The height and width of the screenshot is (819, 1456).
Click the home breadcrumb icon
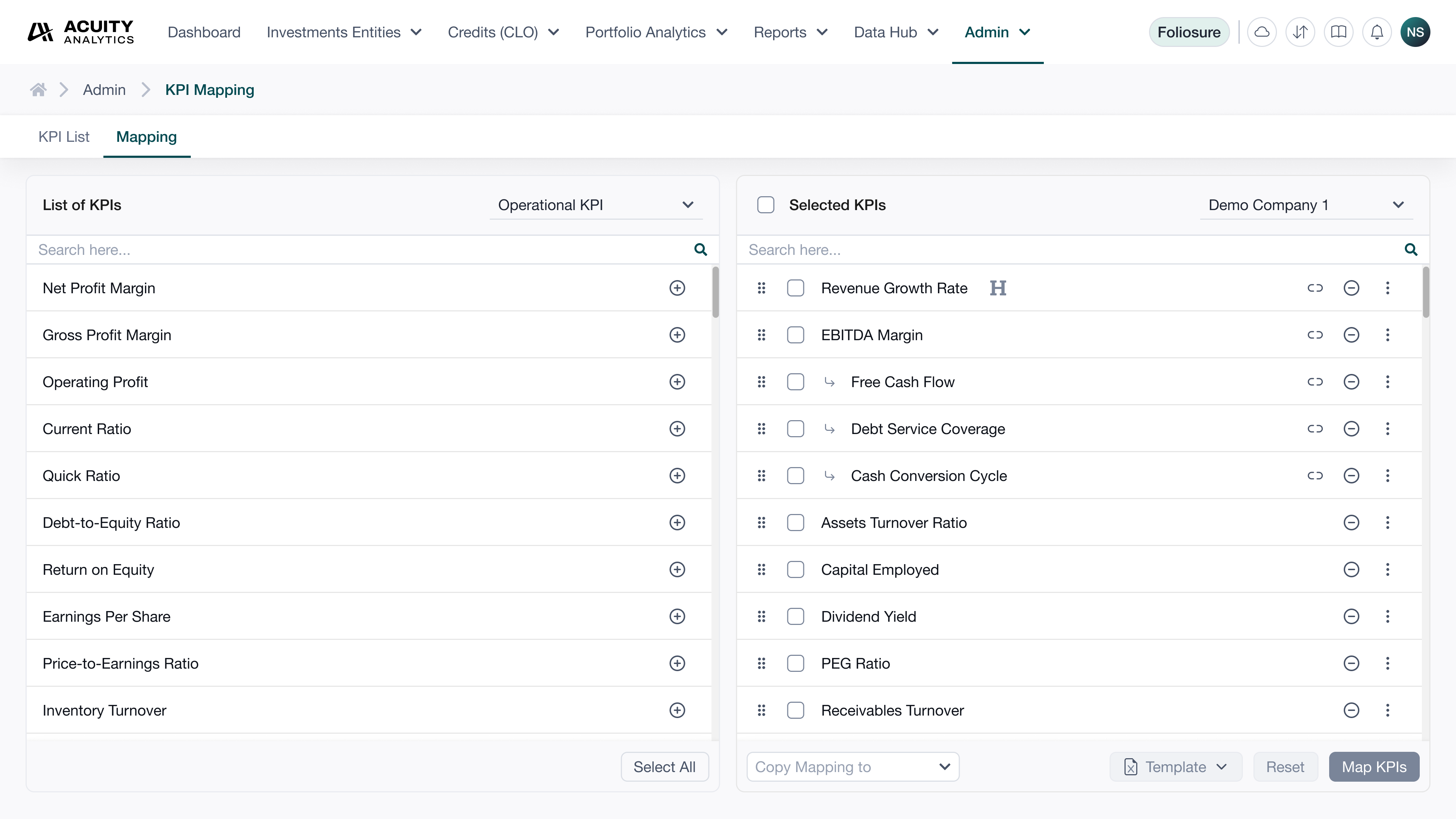pos(38,90)
